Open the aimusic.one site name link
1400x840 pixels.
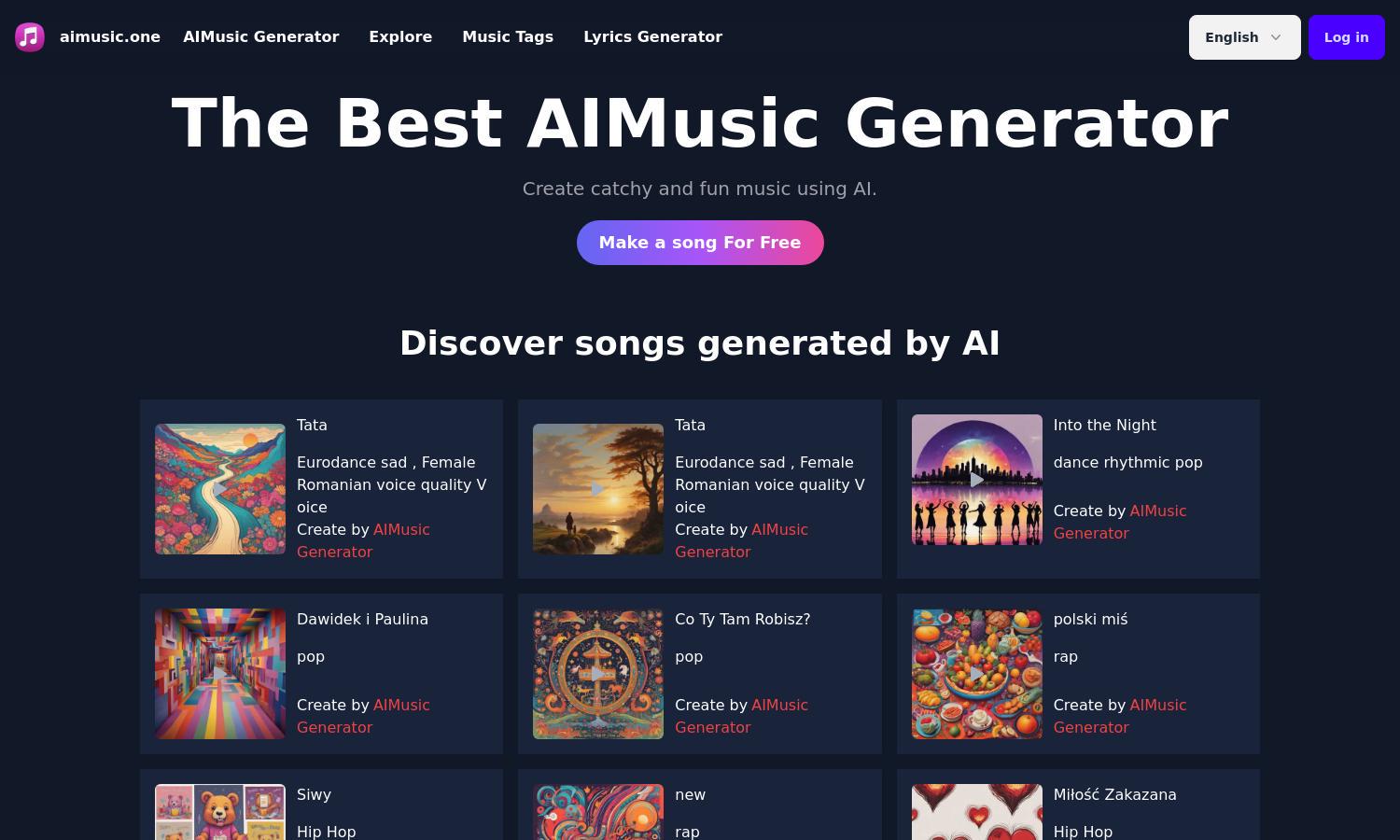[110, 37]
